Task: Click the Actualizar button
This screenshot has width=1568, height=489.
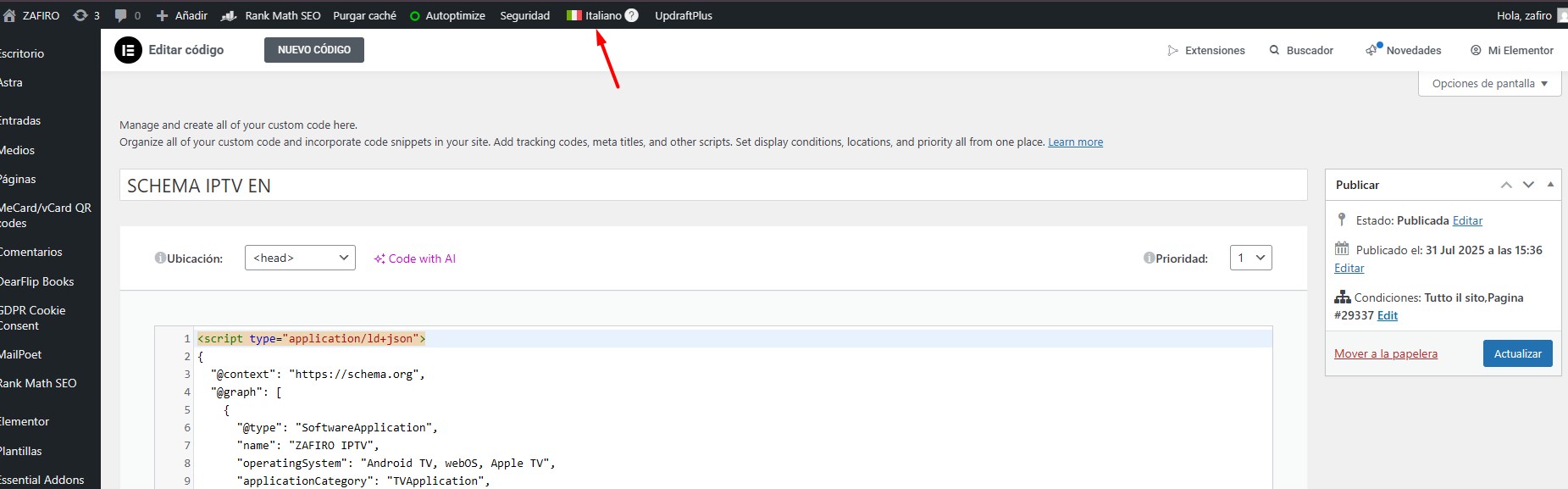Action: (1517, 353)
